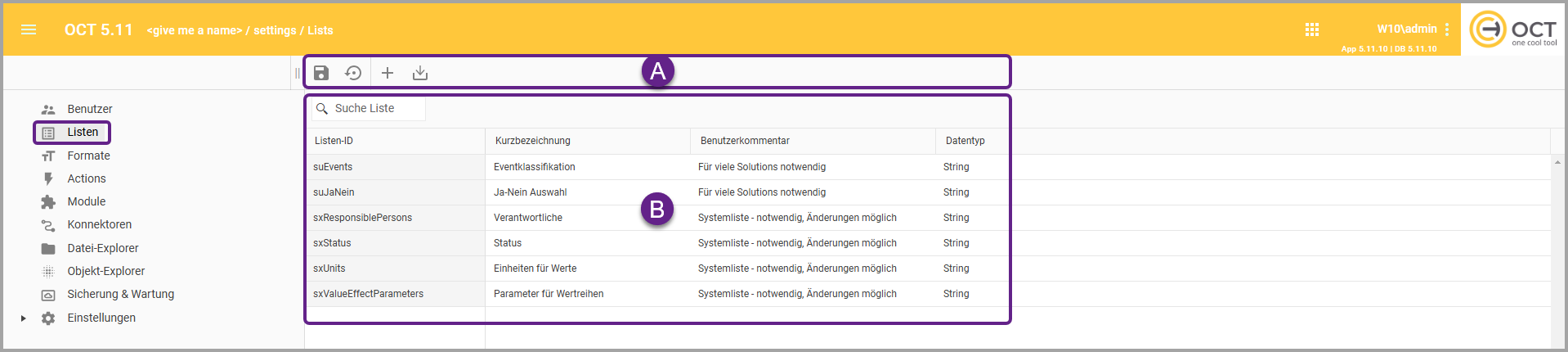The image size is (1568, 352).
Task: Open the Datei-Explorer
Action: pyautogui.click(x=102, y=248)
